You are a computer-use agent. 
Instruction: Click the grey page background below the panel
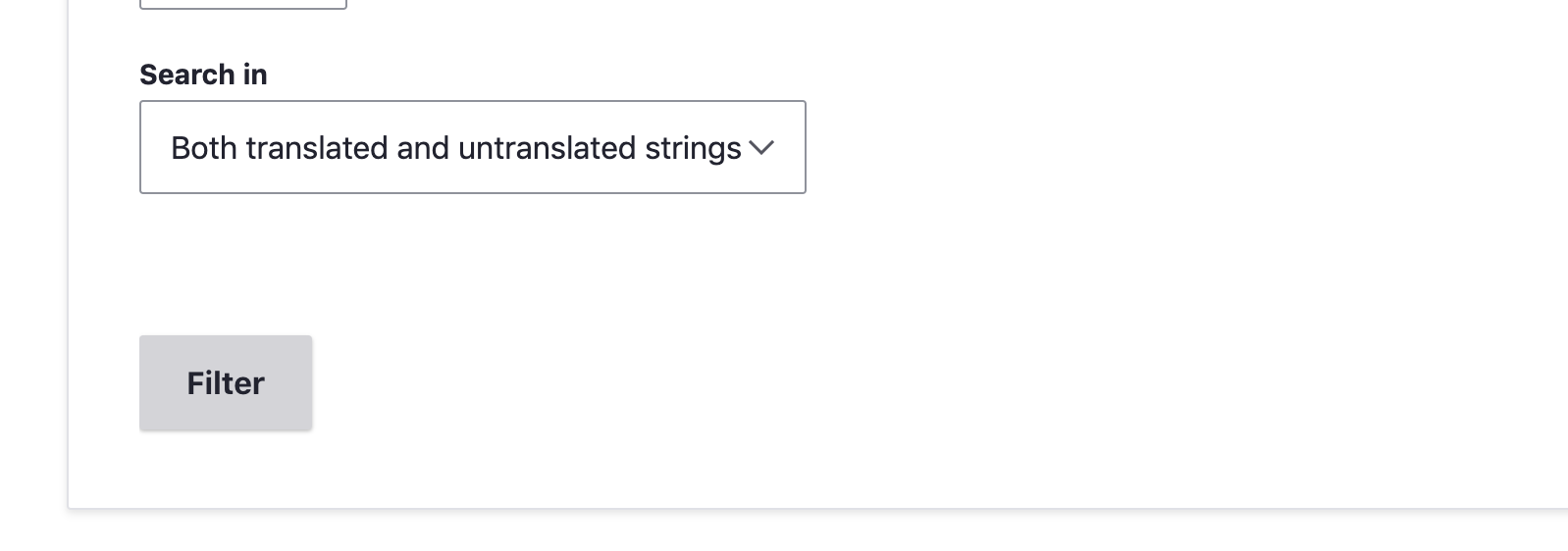785,531
